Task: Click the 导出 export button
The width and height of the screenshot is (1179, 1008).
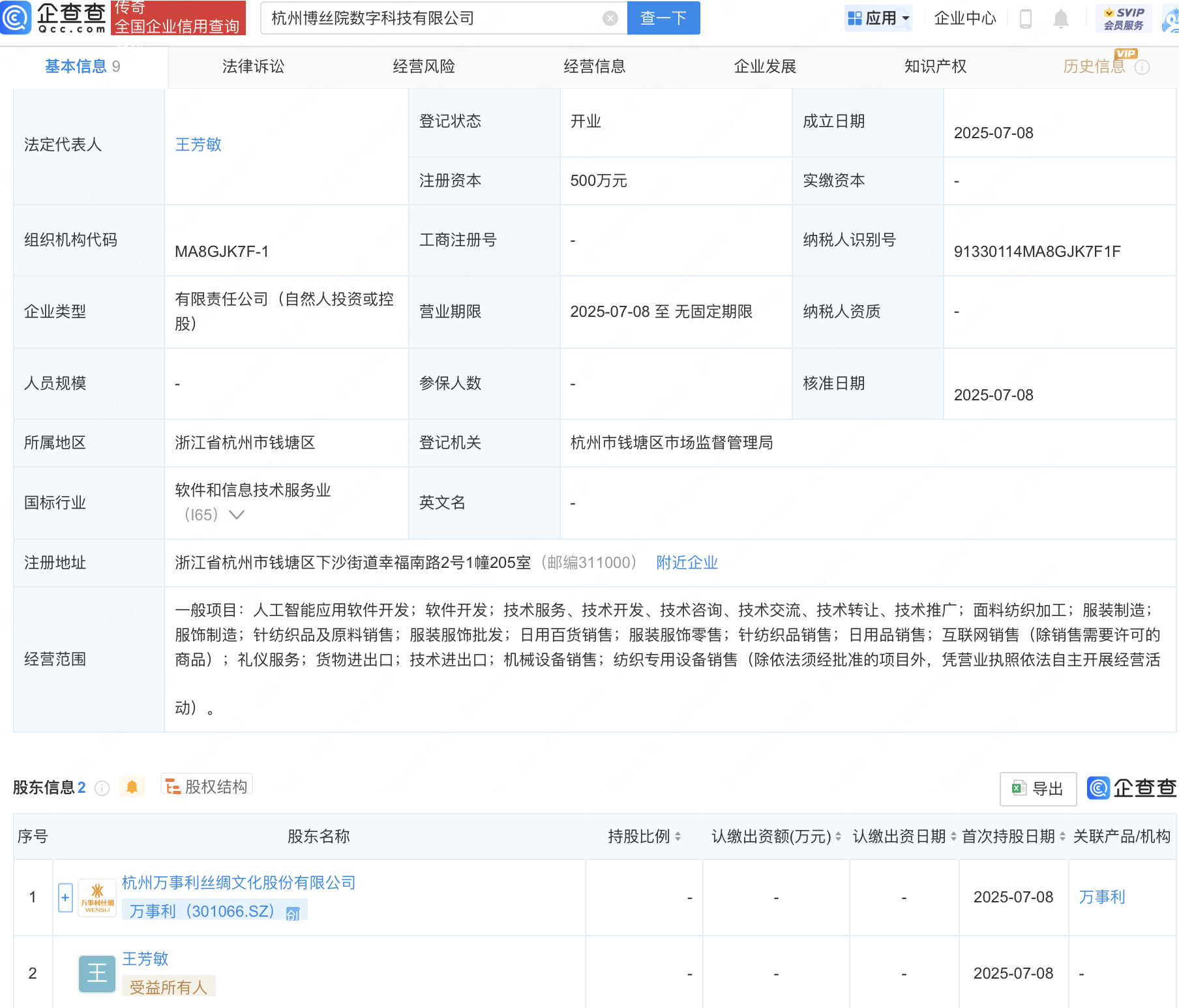Action: coord(1037,789)
